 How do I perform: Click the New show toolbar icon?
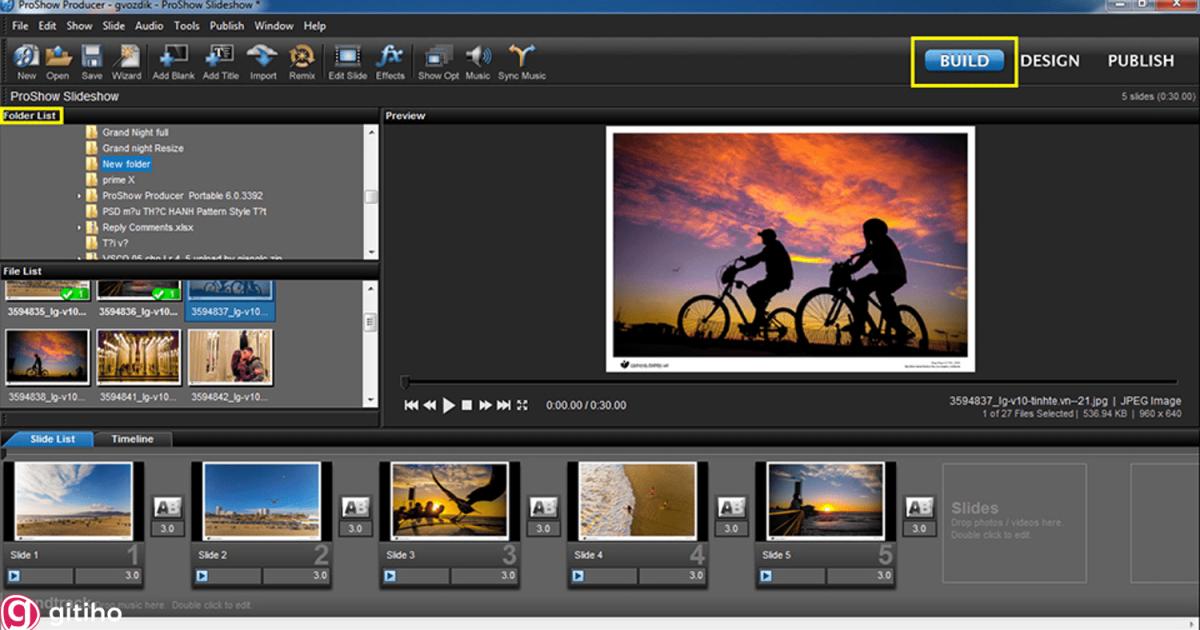27,58
